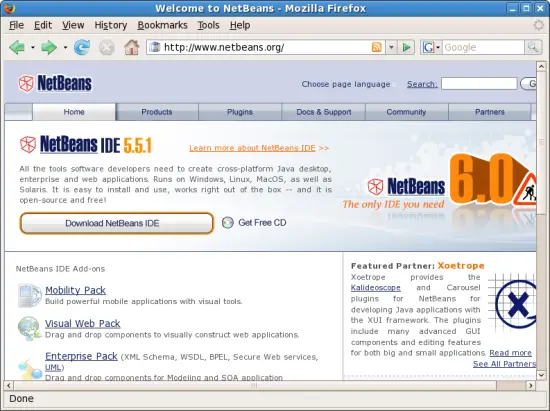Click the horizontal scrollbar left arrow
This screenshot has height=411, width=550.
pyautogui.click(x=9, y=385)
